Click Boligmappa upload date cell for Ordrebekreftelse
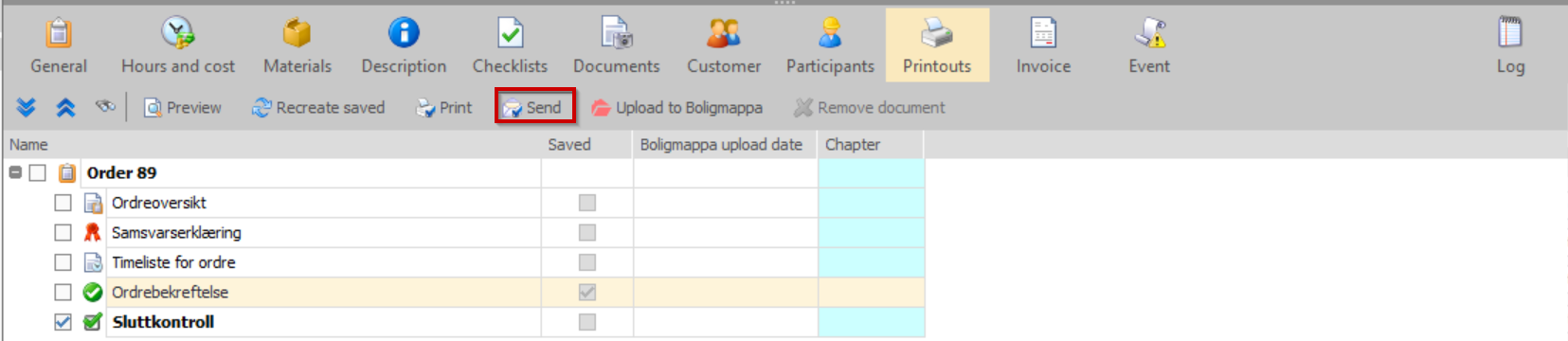This screenshot has height=341, width=1568. click(x=726, y=292)
